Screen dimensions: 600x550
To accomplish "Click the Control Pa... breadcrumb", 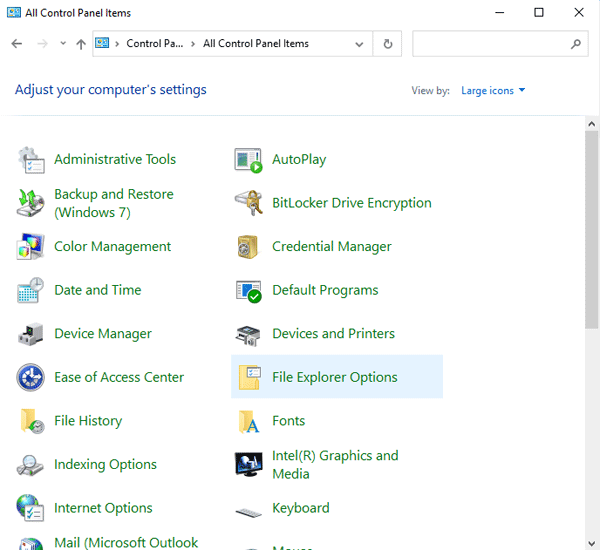I will 155,44.
